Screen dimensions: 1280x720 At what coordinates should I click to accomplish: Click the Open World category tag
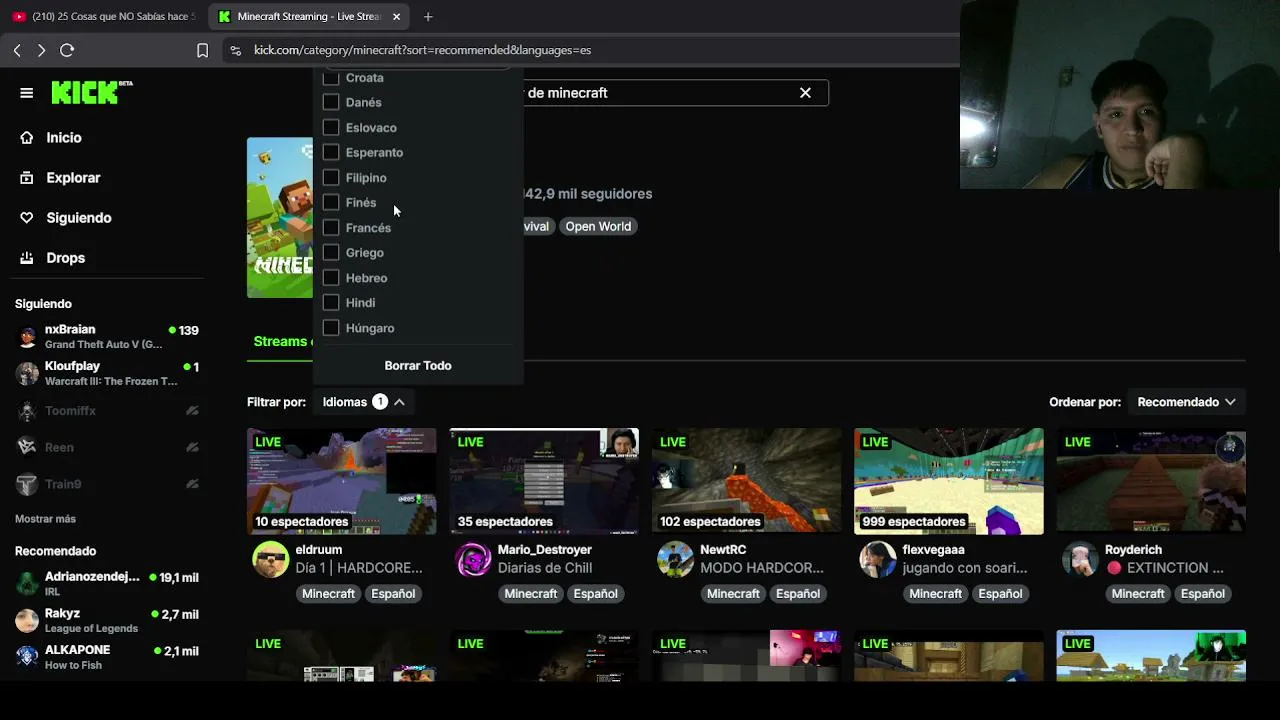598,226
